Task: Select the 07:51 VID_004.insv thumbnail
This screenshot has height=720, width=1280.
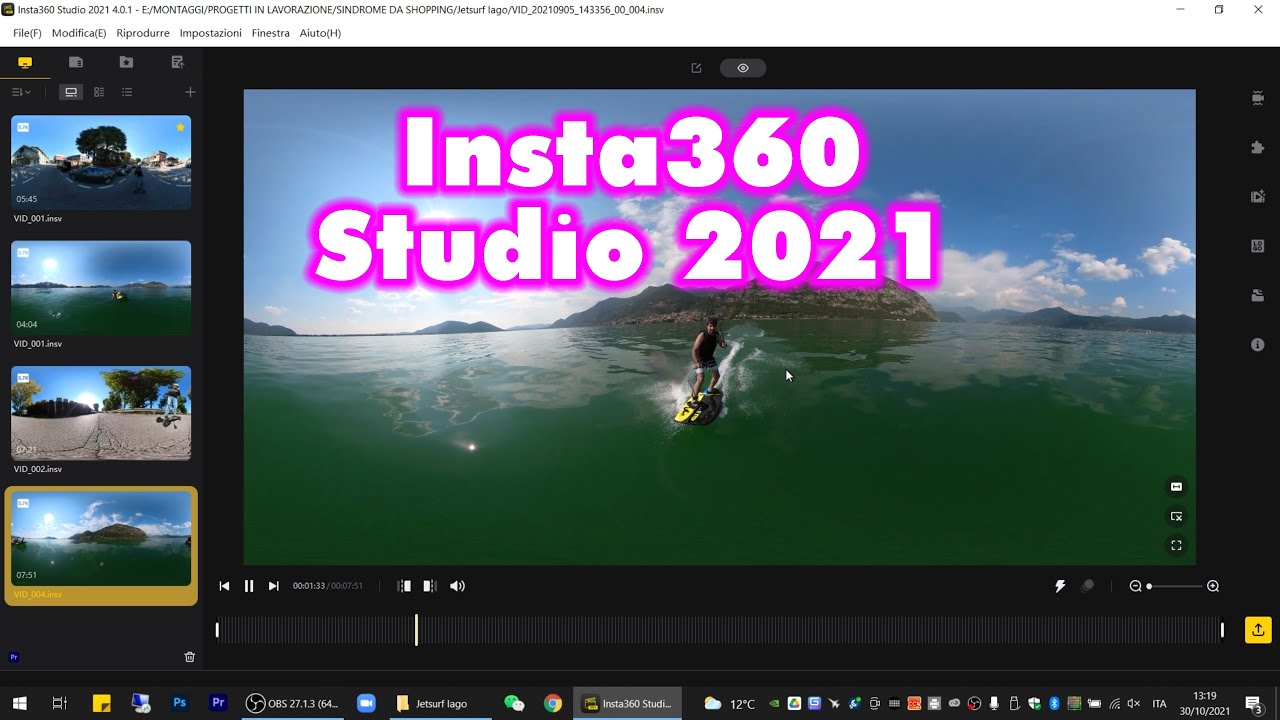Action: [101, 538]
